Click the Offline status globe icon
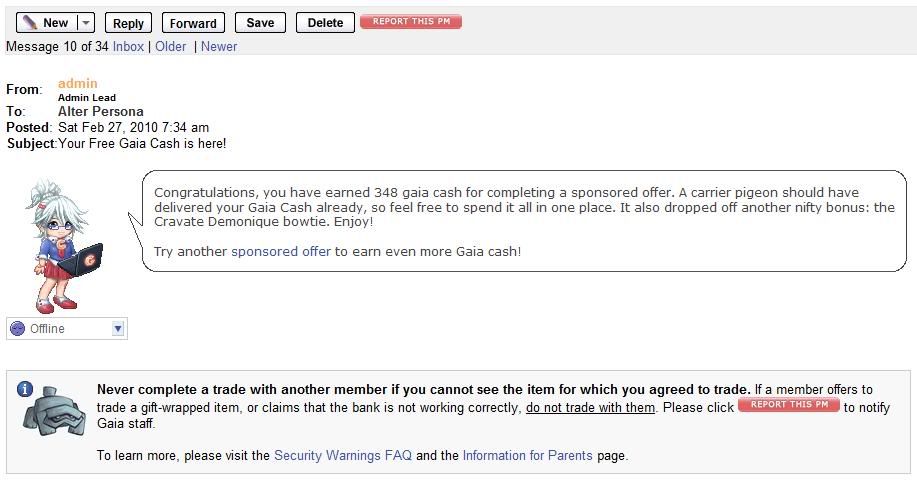 coord(18,329)
